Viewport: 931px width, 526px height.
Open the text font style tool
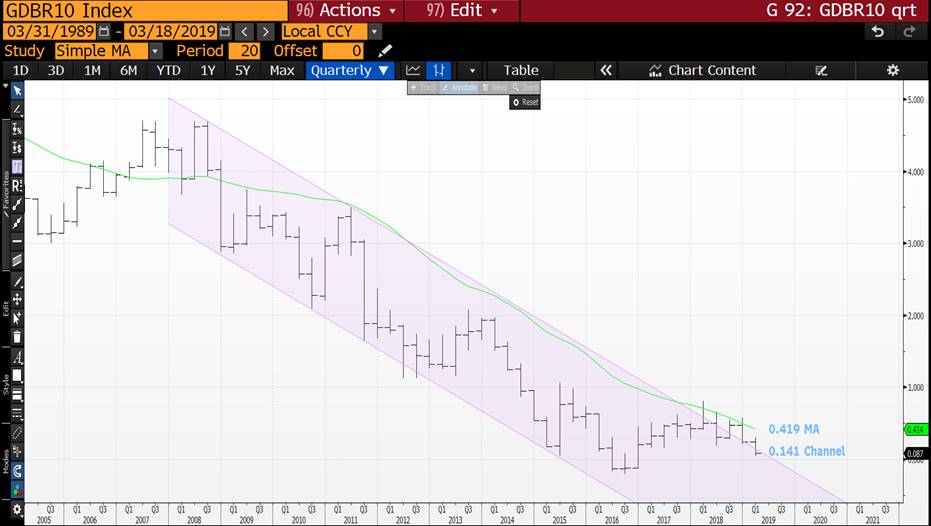tap(17, 357)
